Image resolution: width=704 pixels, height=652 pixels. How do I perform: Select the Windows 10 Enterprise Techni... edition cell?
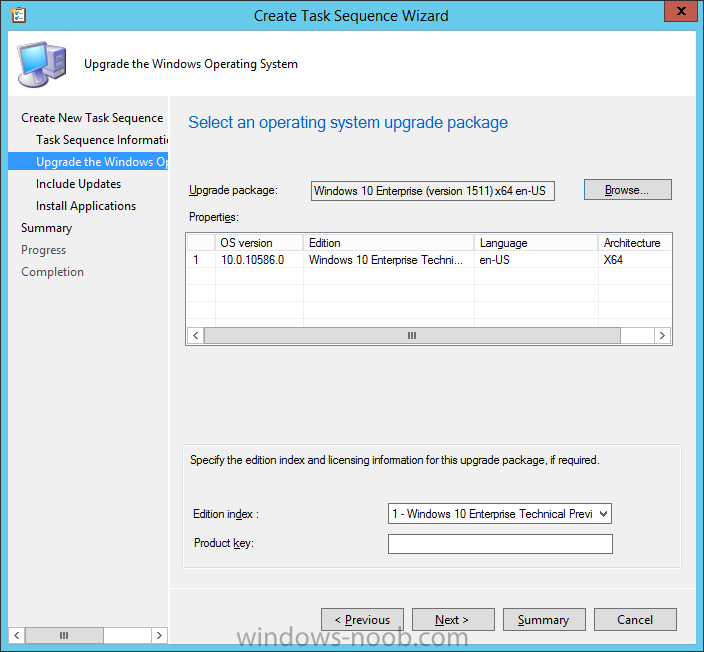(x=388, y=260)
